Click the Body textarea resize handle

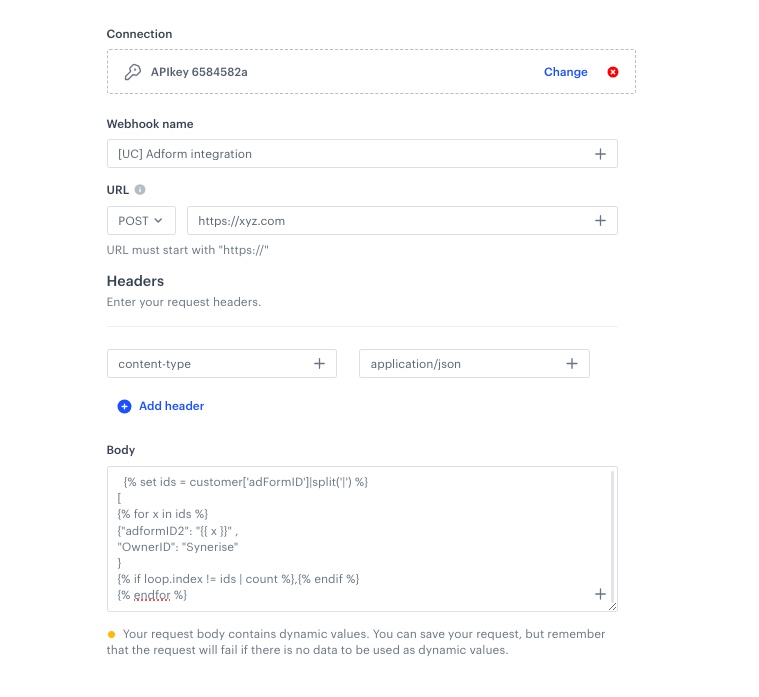coord(613,606)
